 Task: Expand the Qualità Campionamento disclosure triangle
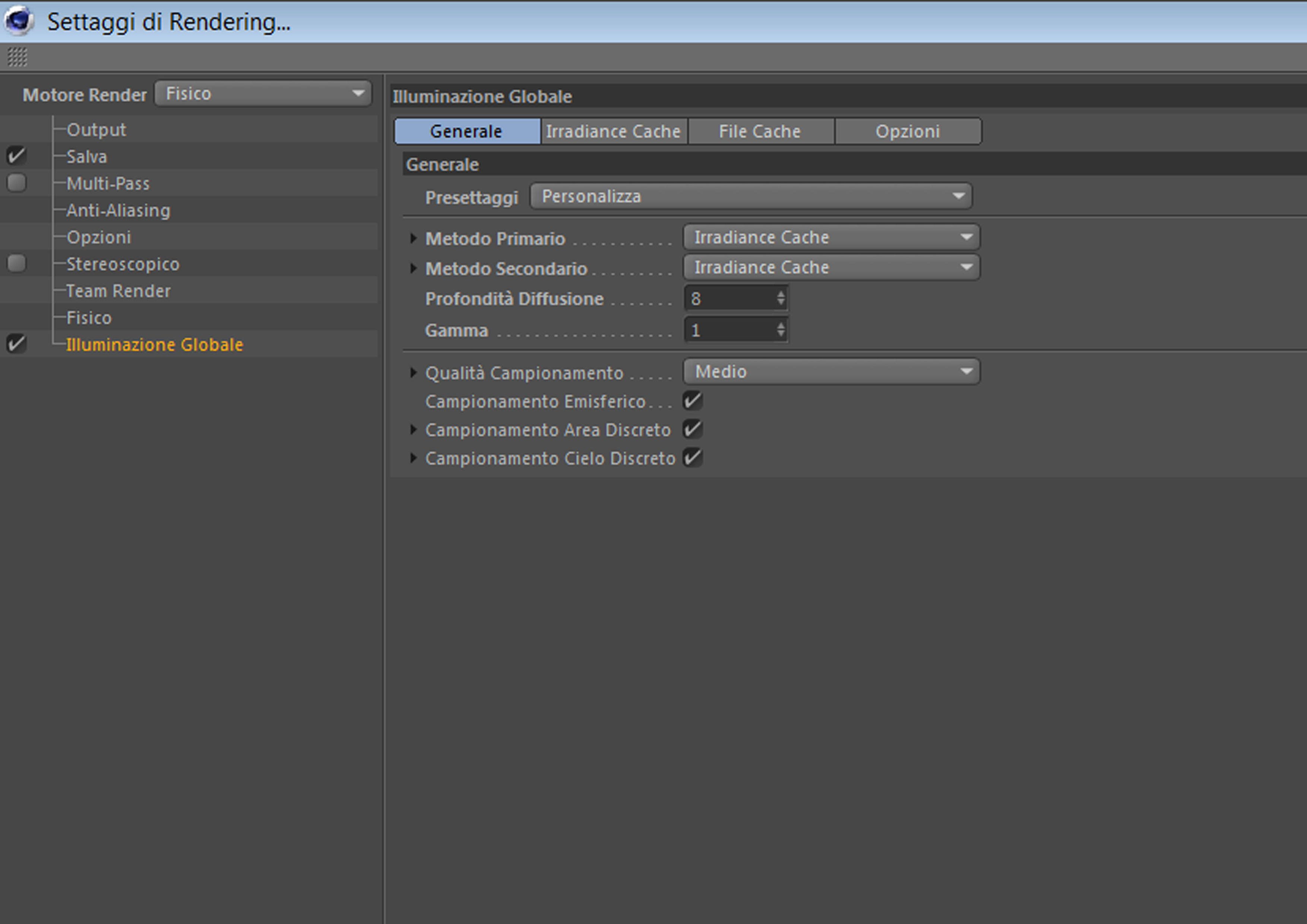pos(413,373)
